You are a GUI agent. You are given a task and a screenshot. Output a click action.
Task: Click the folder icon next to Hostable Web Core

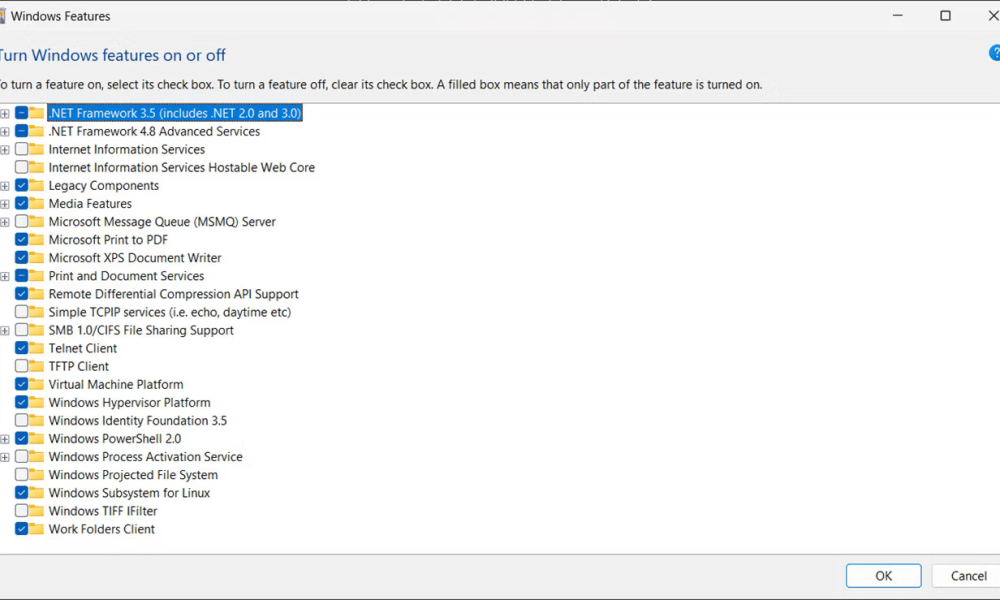[x=36, y=167]
